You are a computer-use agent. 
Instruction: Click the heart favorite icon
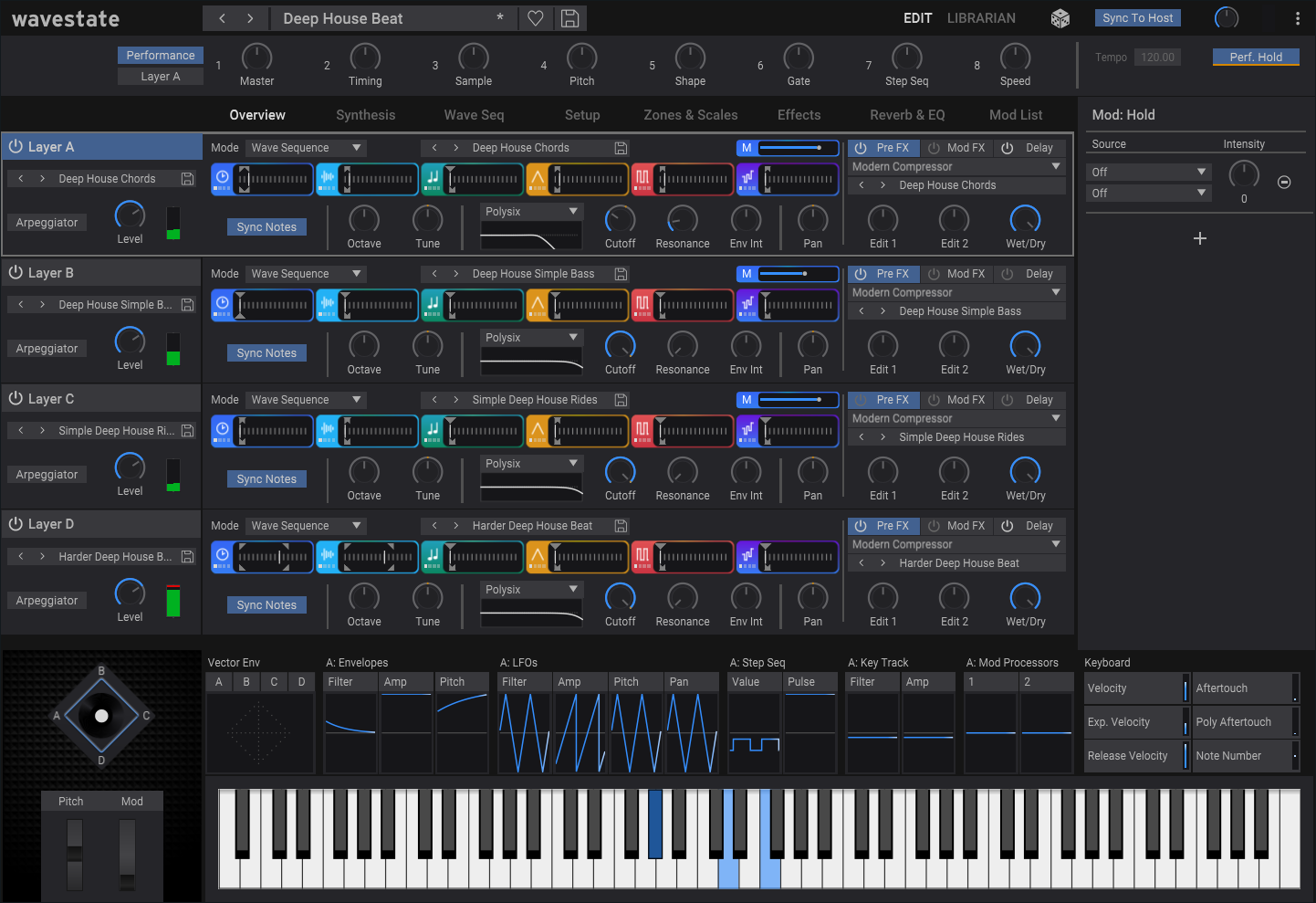coord(536,18)
